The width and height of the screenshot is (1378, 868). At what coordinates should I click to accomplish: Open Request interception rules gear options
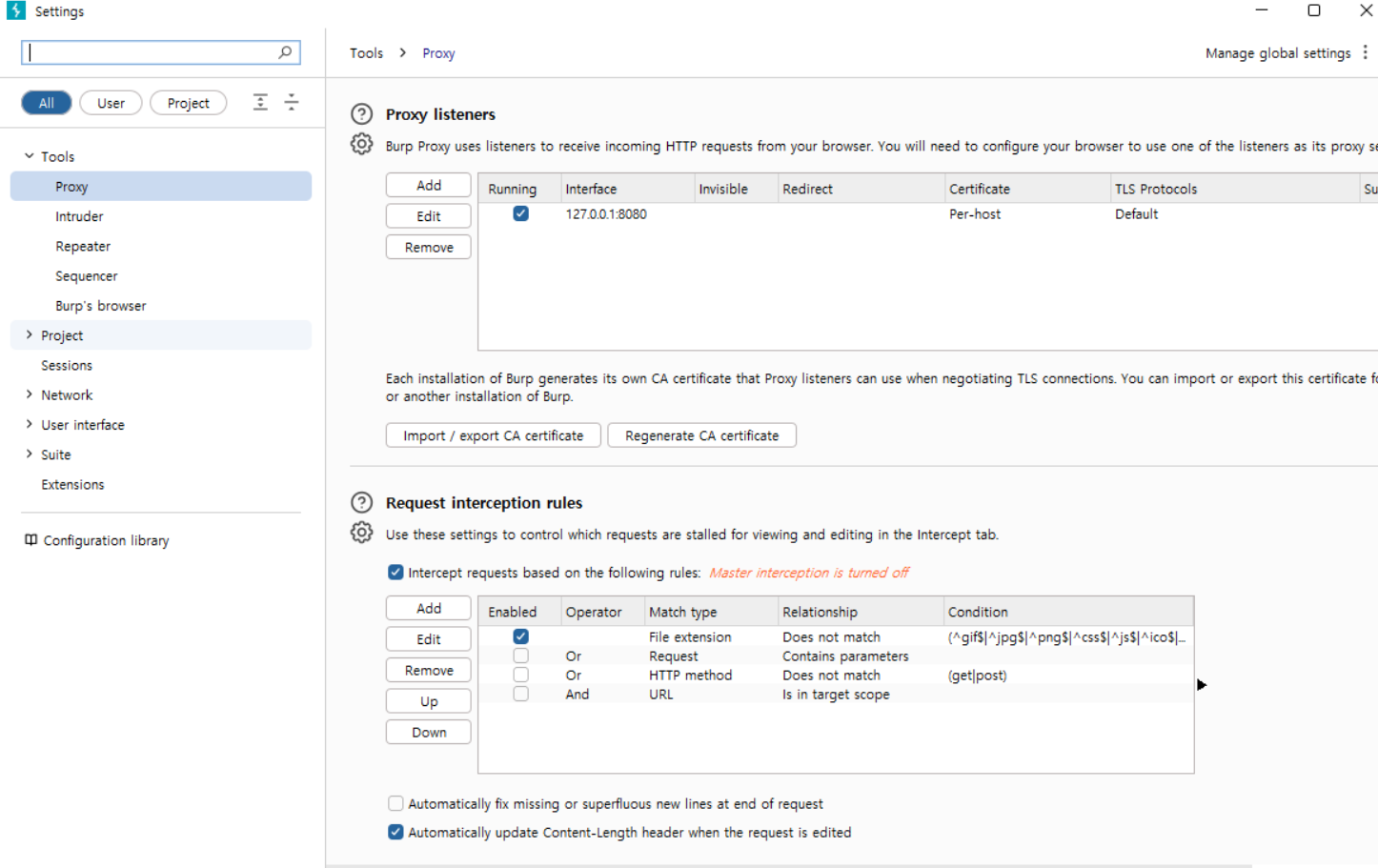(x=361, y=533)
